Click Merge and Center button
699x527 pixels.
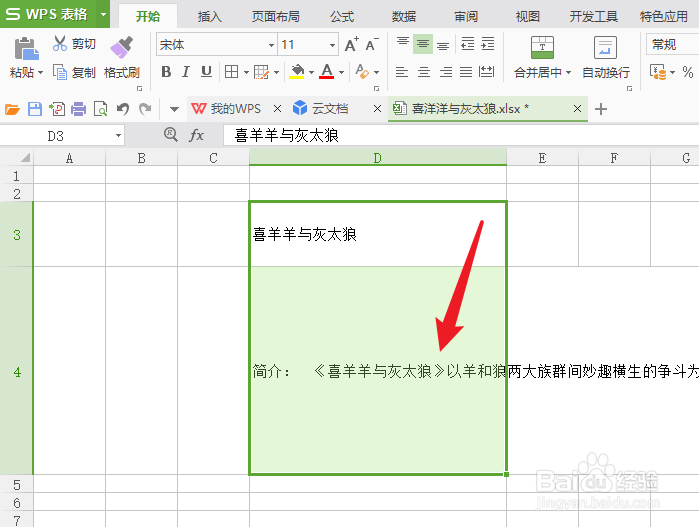[542, 57]
